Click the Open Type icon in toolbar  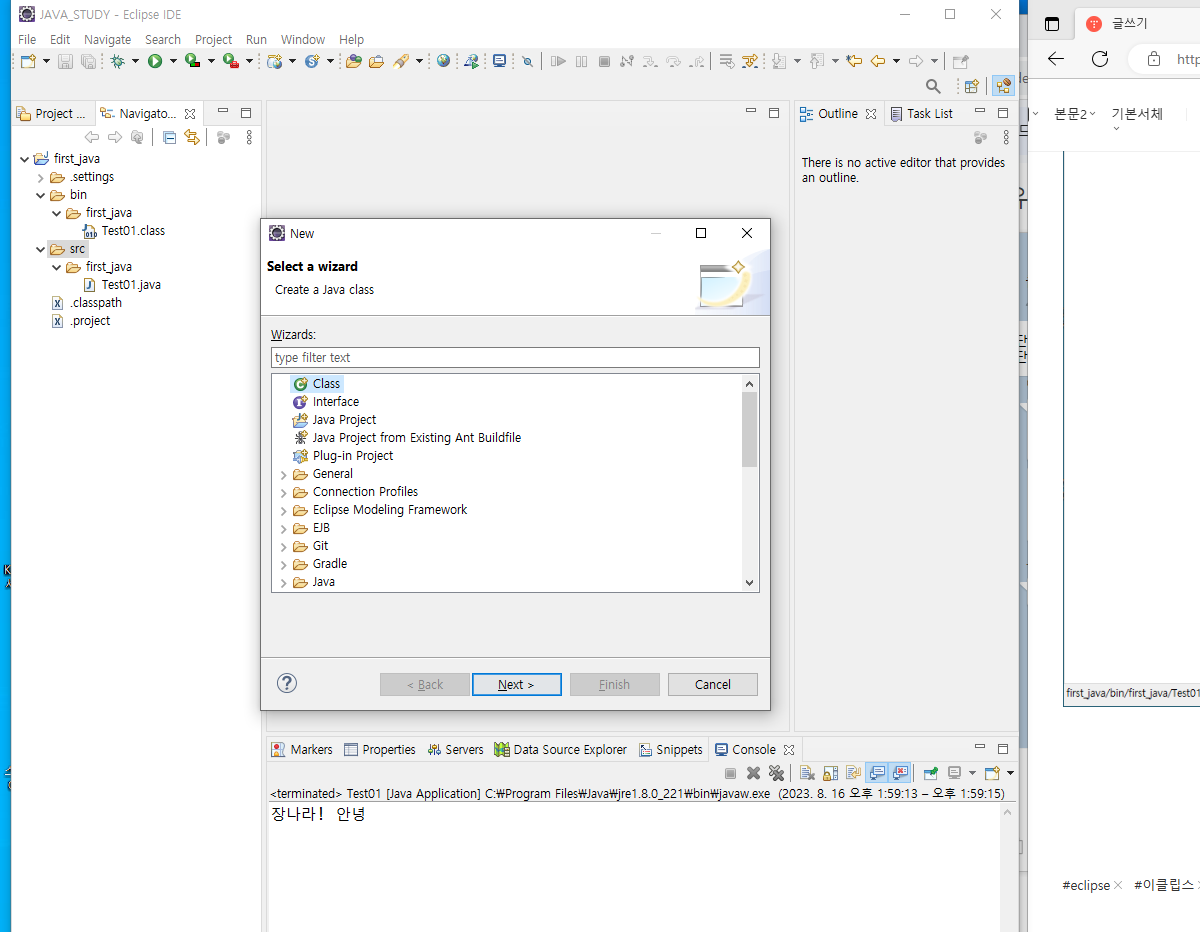352,61
